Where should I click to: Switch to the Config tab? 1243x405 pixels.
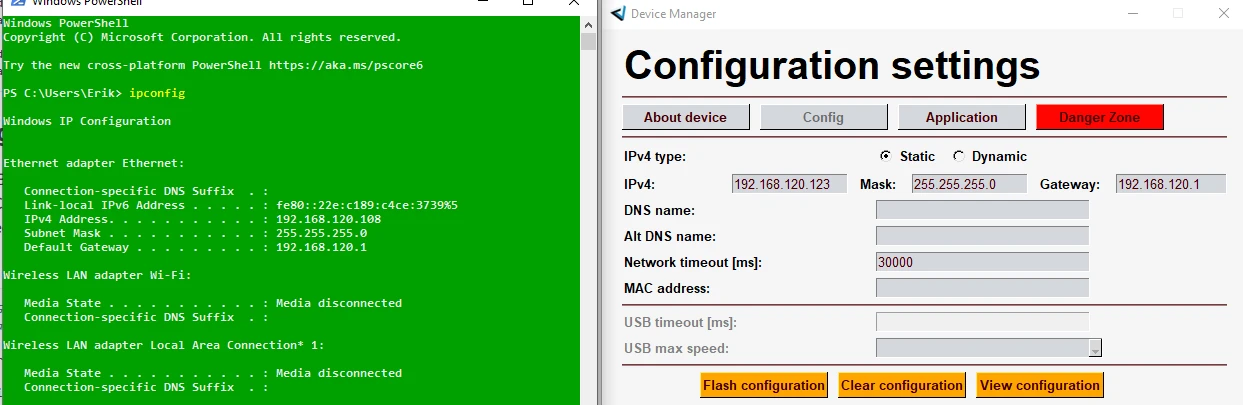click(823, 117)
